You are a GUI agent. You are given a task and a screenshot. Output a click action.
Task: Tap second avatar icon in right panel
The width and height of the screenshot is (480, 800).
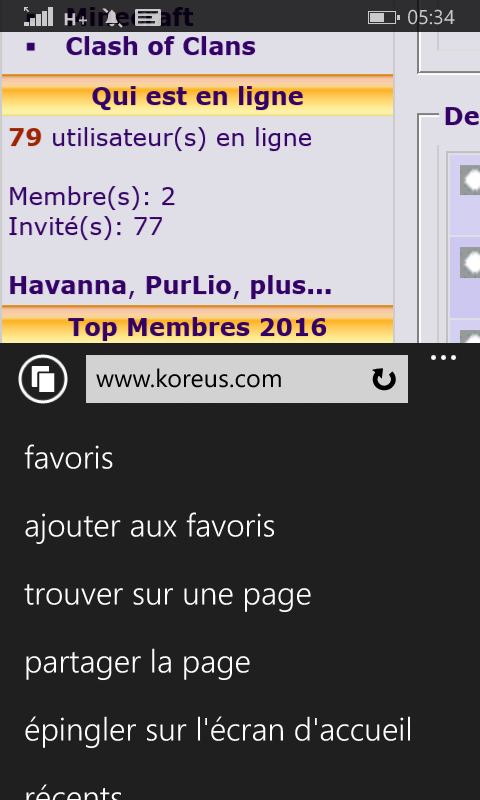(x=470, y=262)
